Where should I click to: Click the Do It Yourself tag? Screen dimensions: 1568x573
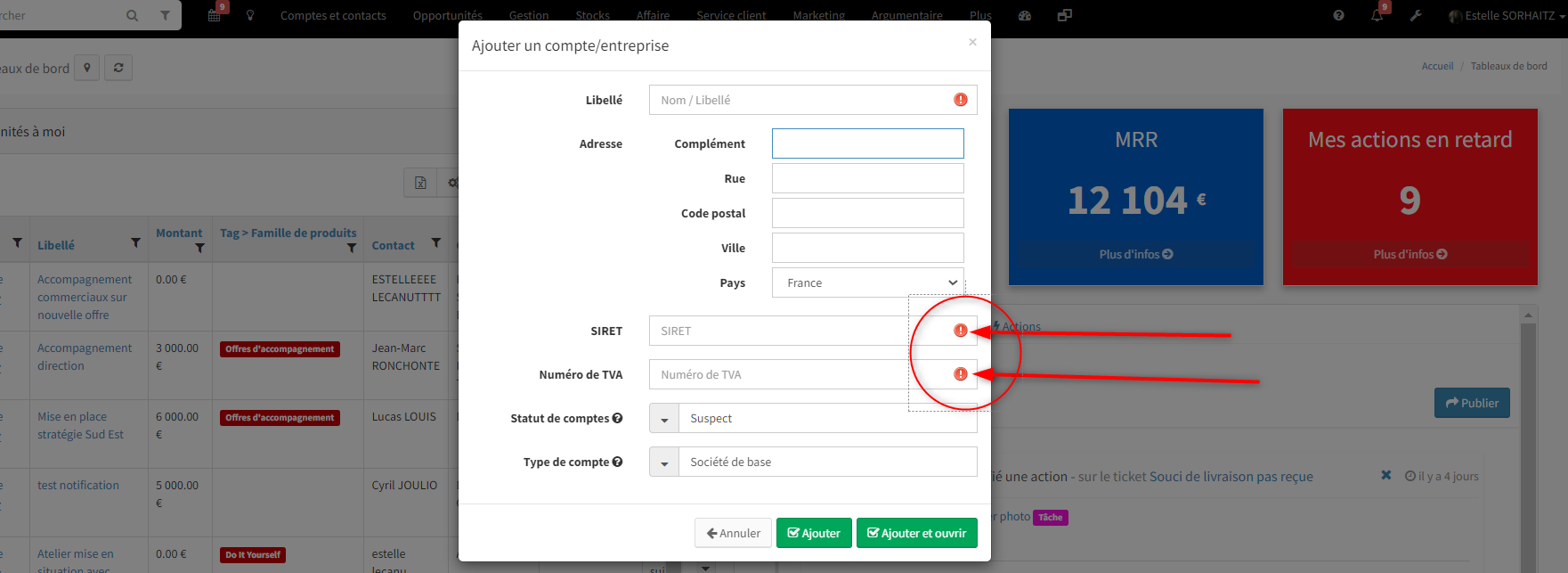(x=253, y=555)
